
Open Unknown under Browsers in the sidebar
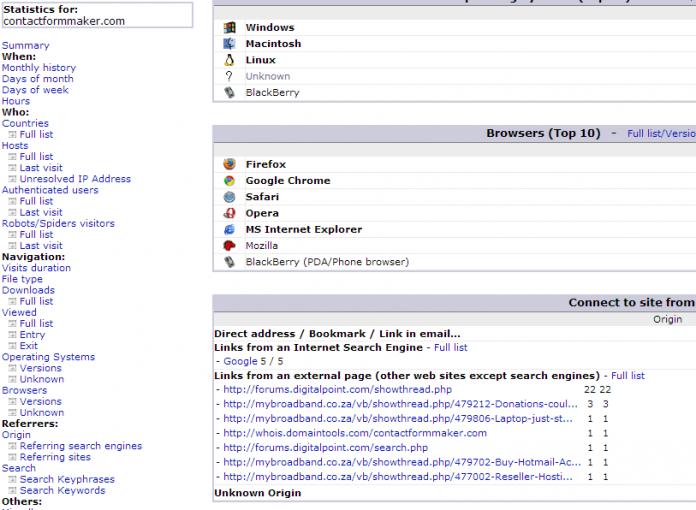(42, 412)
